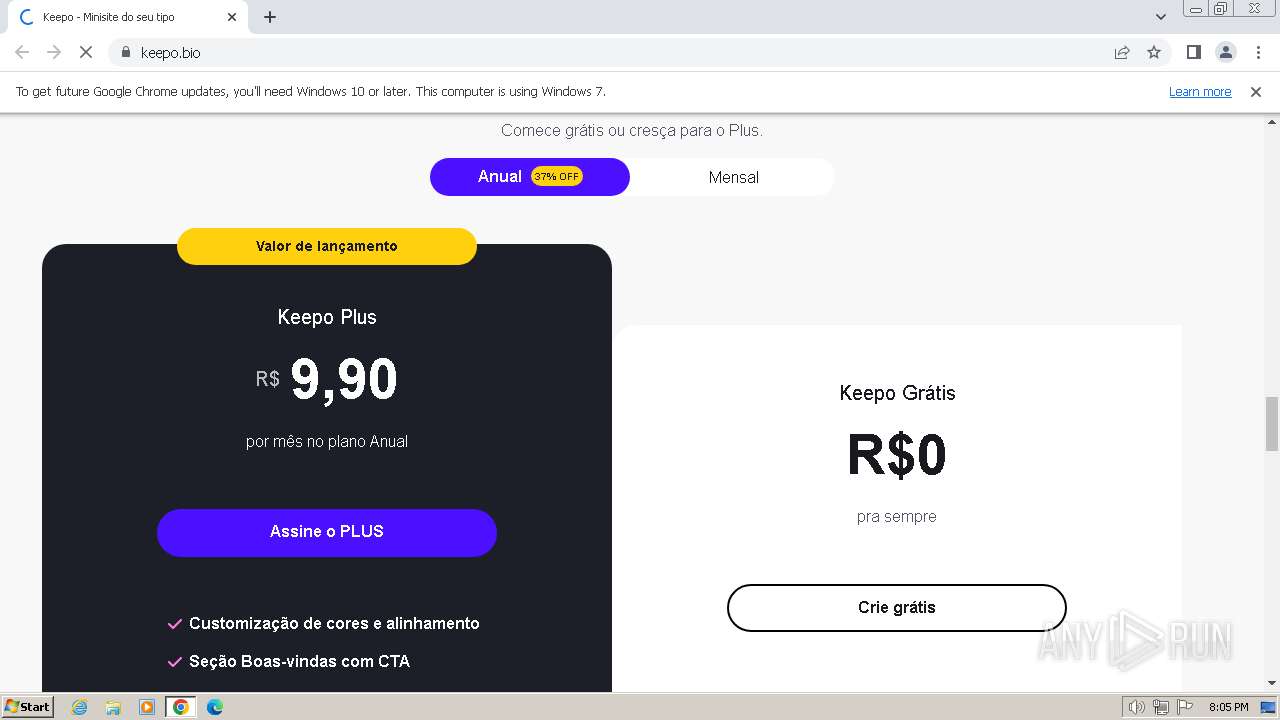This screenshot has height=720, width=1280.
Task: Open the Chrome side panel
Action: (x=1193, y=52)
